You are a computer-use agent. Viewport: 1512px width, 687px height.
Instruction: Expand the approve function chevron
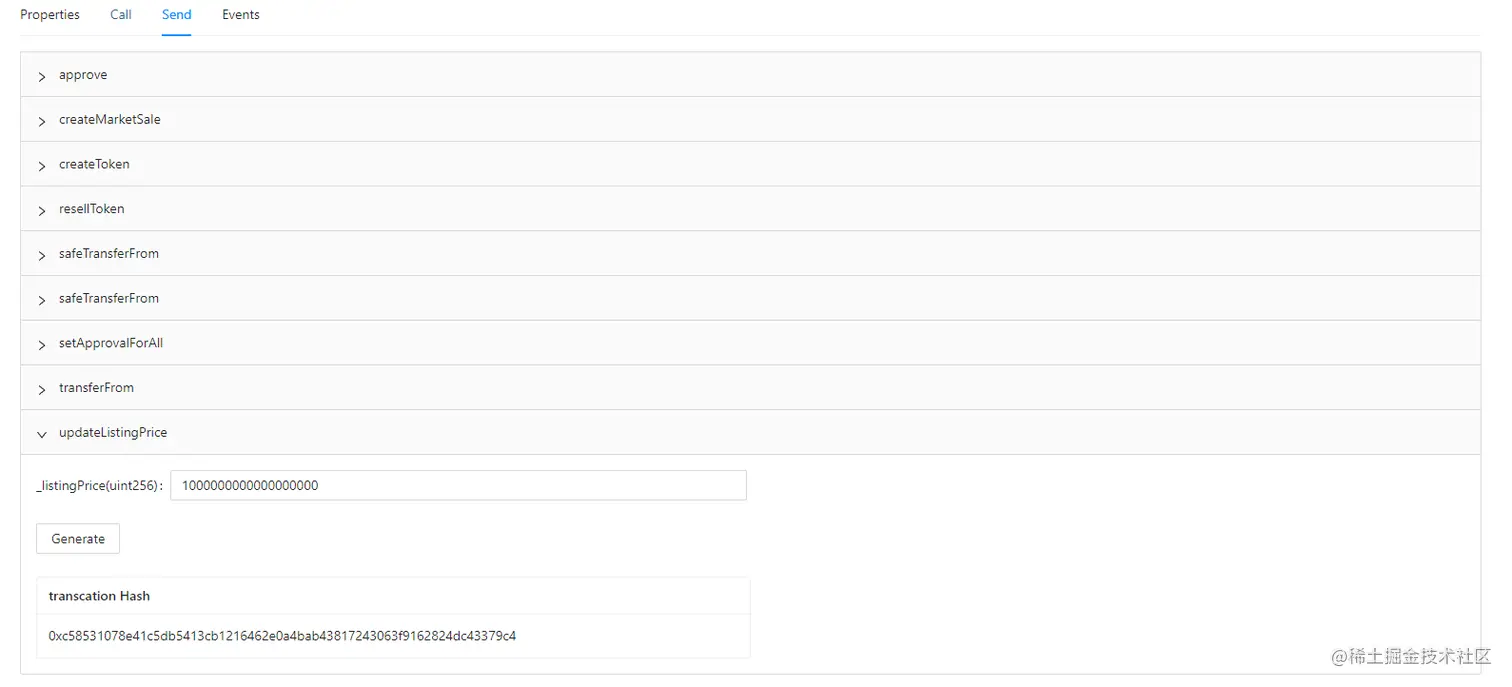click(42, 76)
